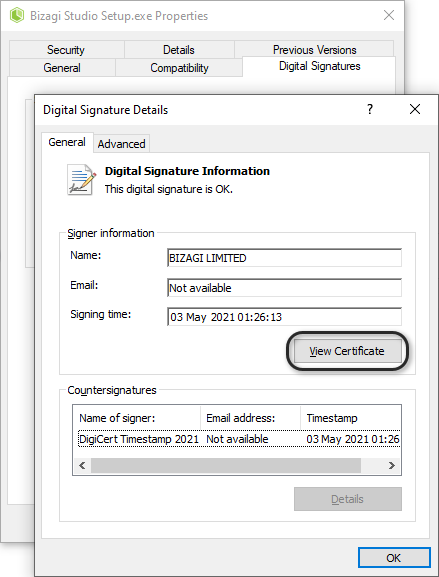Open the Security tab in Properties window
This screenshot has width=439, height=577.
(66, 50)
